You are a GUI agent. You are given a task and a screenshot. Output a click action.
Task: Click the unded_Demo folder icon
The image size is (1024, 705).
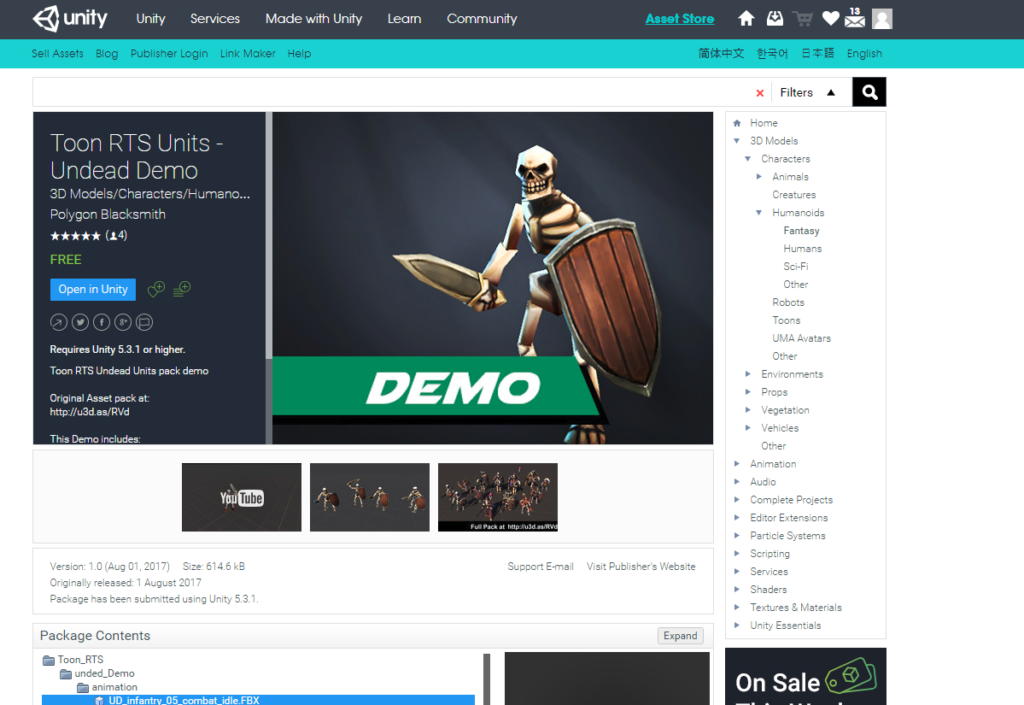(x=66, y=674)
